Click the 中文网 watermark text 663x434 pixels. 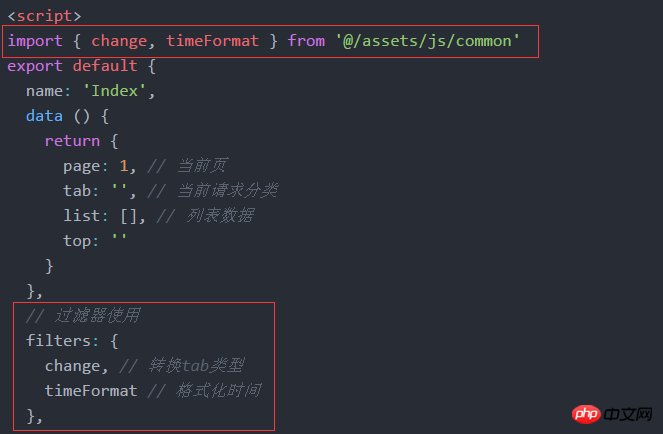point(628,414)
